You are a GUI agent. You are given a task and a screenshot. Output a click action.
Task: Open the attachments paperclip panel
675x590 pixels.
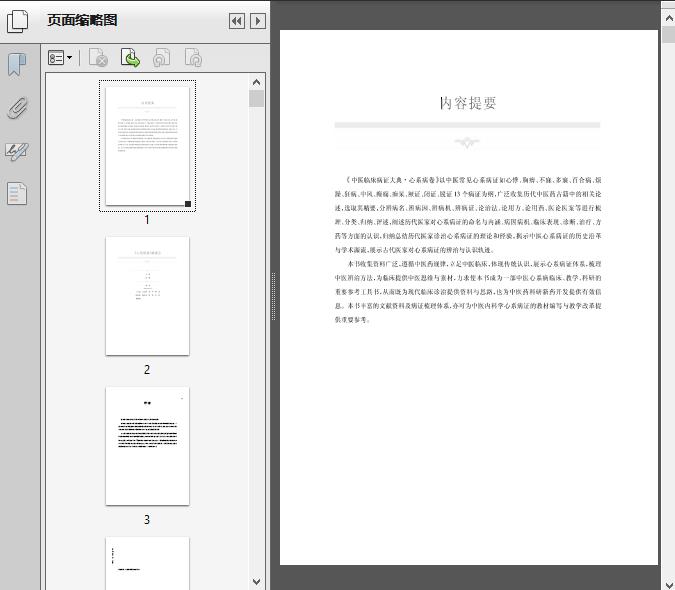[x=18, y=108]
